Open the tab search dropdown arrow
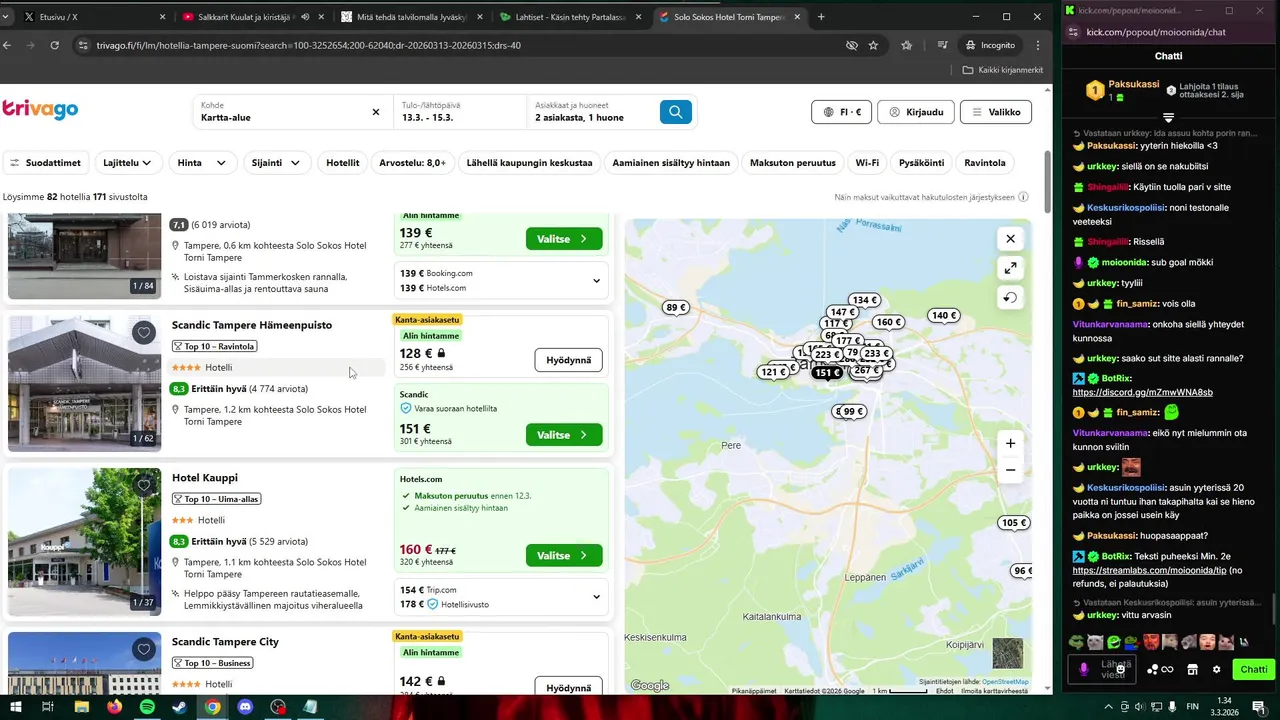Viewport: 1280px width, 720px height. coord(7,17)
